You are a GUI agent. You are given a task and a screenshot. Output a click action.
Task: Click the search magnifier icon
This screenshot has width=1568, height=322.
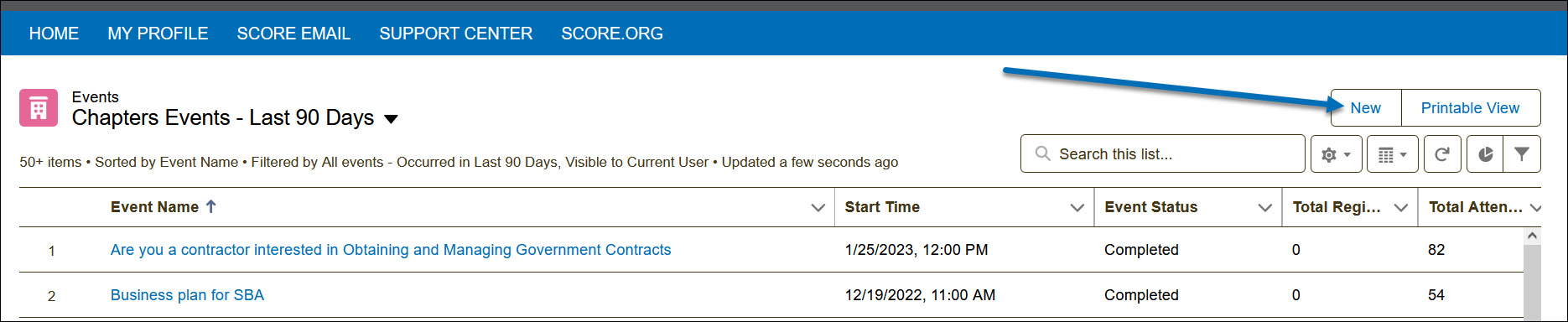[x=1042, y=154]
